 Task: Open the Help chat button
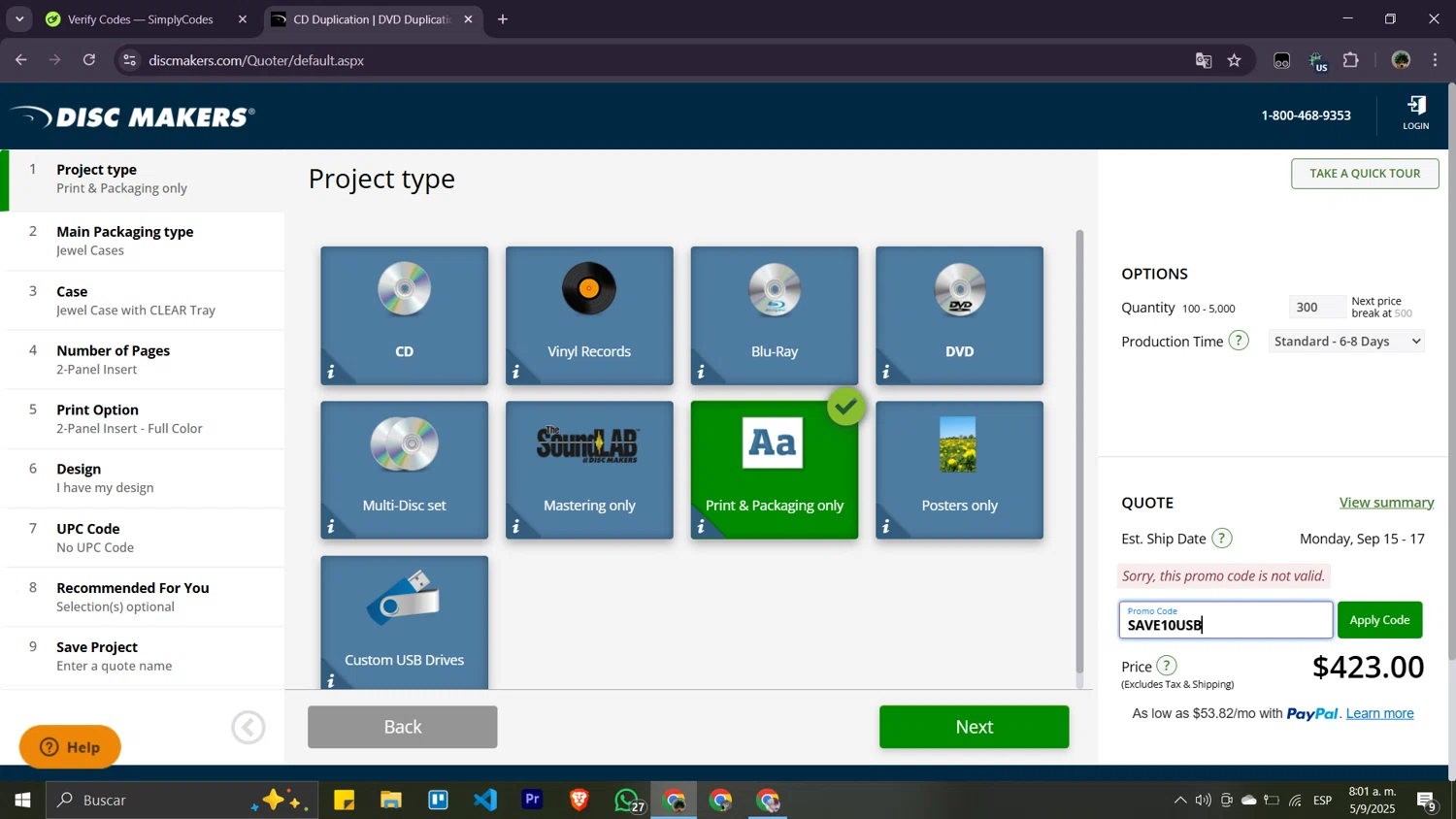pos(70,746)
